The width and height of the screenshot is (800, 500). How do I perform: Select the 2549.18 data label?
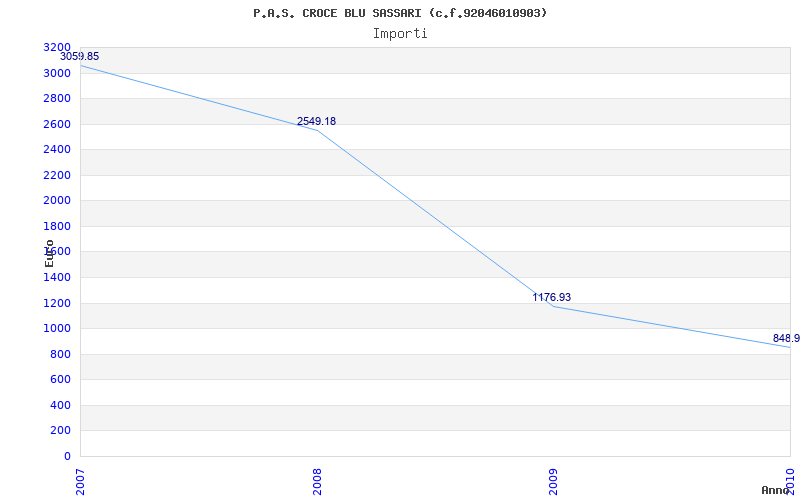click(316, 121)
